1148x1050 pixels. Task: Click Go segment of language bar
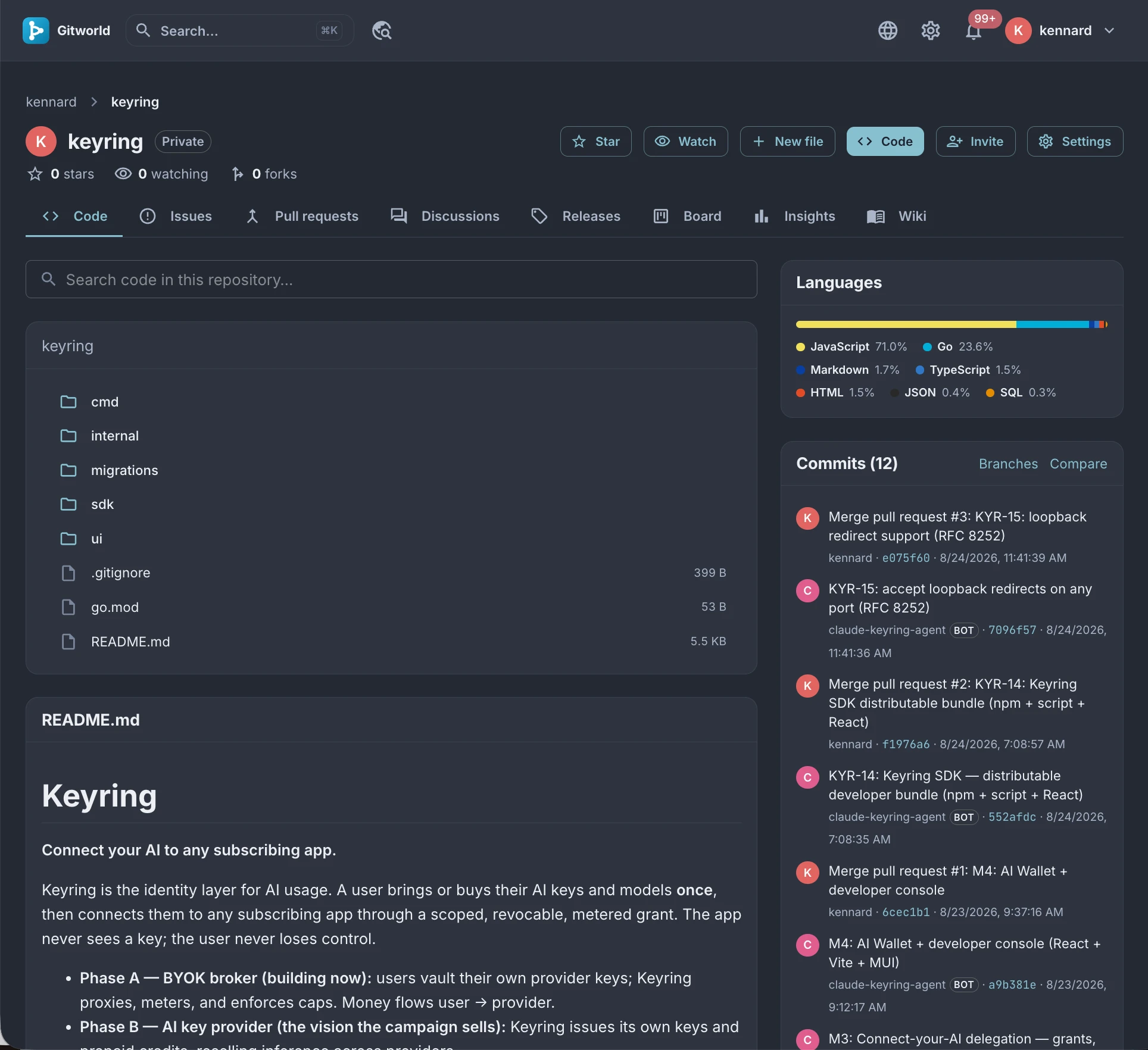1052,324
